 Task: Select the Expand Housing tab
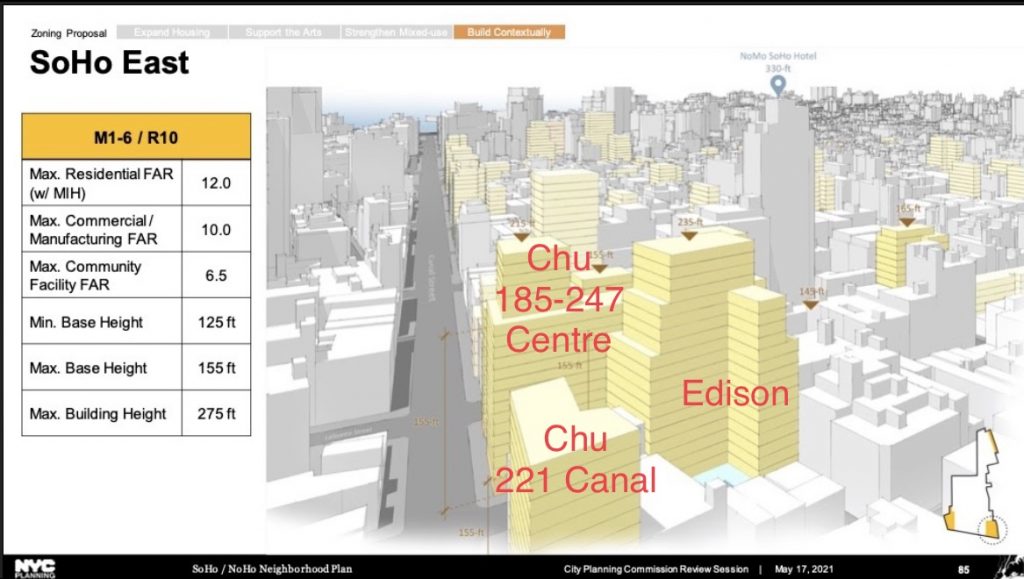click(172, 32)
